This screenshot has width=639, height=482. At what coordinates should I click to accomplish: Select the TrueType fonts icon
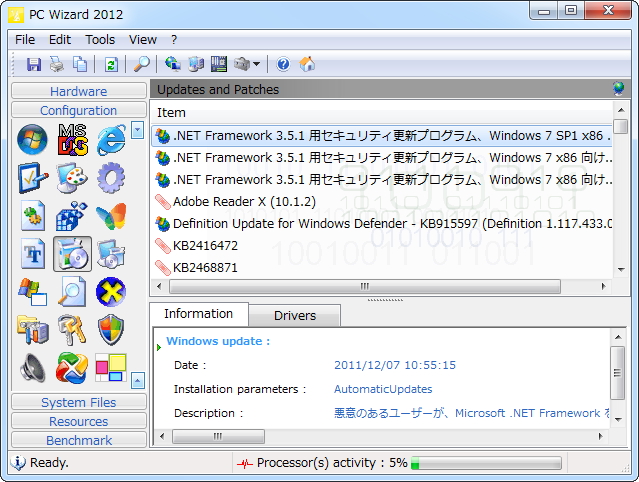33,253
